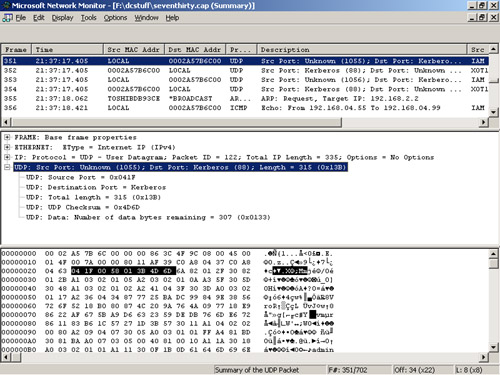Collapse the UDP: Src Port node
The image size is (500, 375).
pyautogui.click(x=7, y=167)
